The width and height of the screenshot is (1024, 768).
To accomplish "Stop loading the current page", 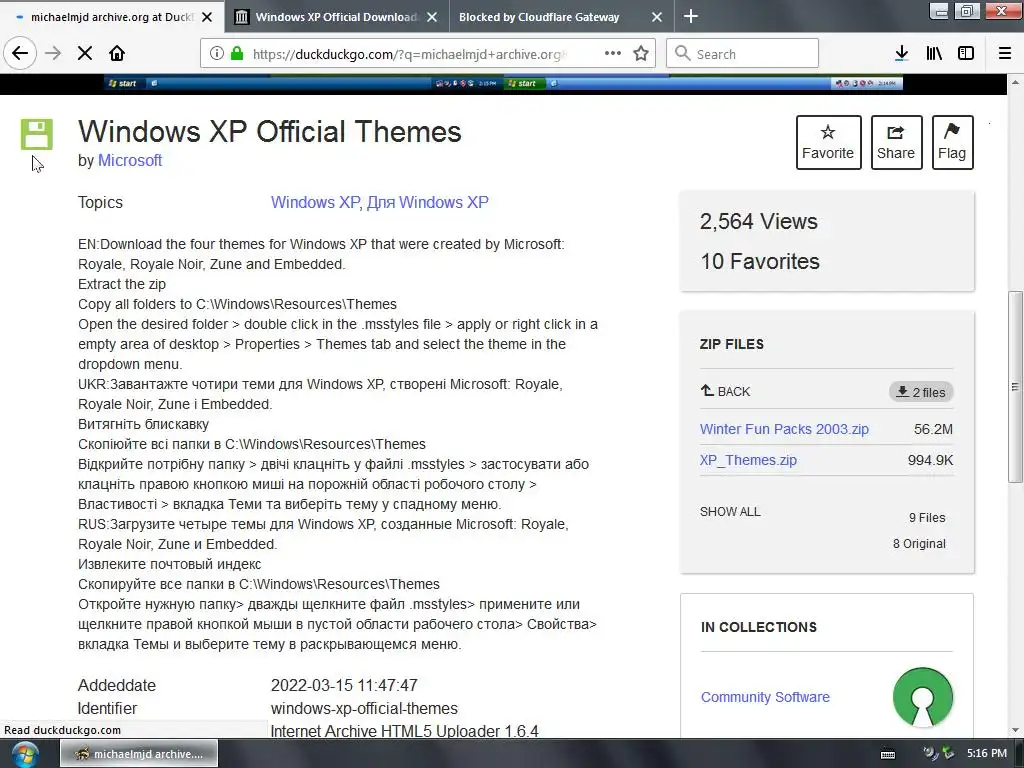I will [85, 54].
